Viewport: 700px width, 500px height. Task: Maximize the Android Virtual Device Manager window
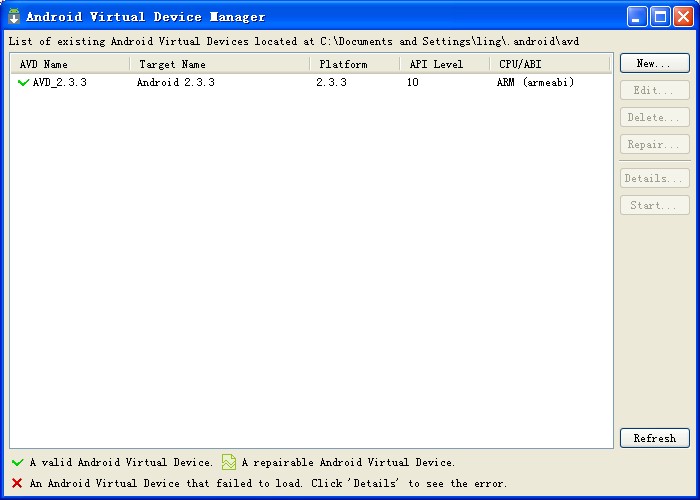660,17
